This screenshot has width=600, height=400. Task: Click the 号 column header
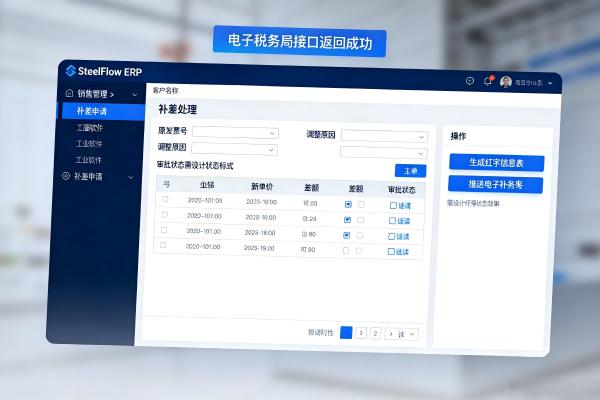tap(166, 184)
